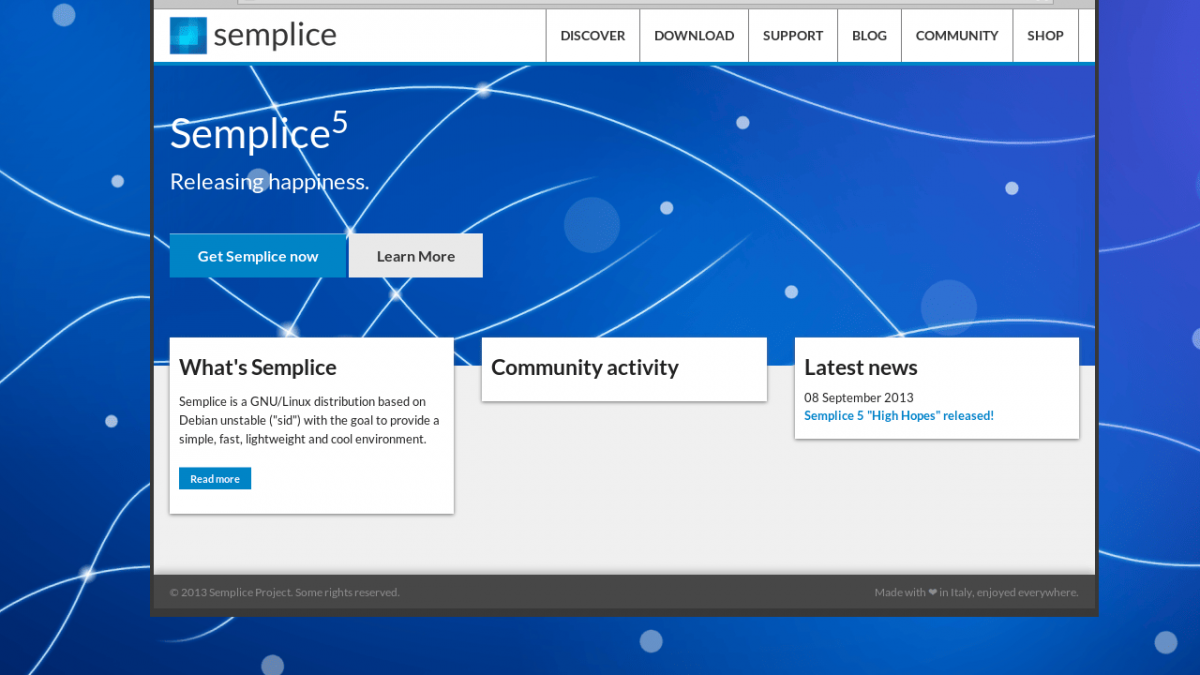The image size is (1200, 675).
Task: Click the 08 September 2013 date text
Action: pos(859,398)
